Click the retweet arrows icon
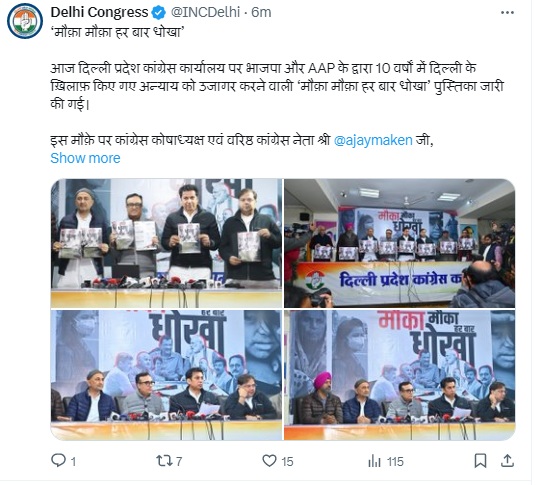This screenshot has height=485, width=557. point(164,461)
